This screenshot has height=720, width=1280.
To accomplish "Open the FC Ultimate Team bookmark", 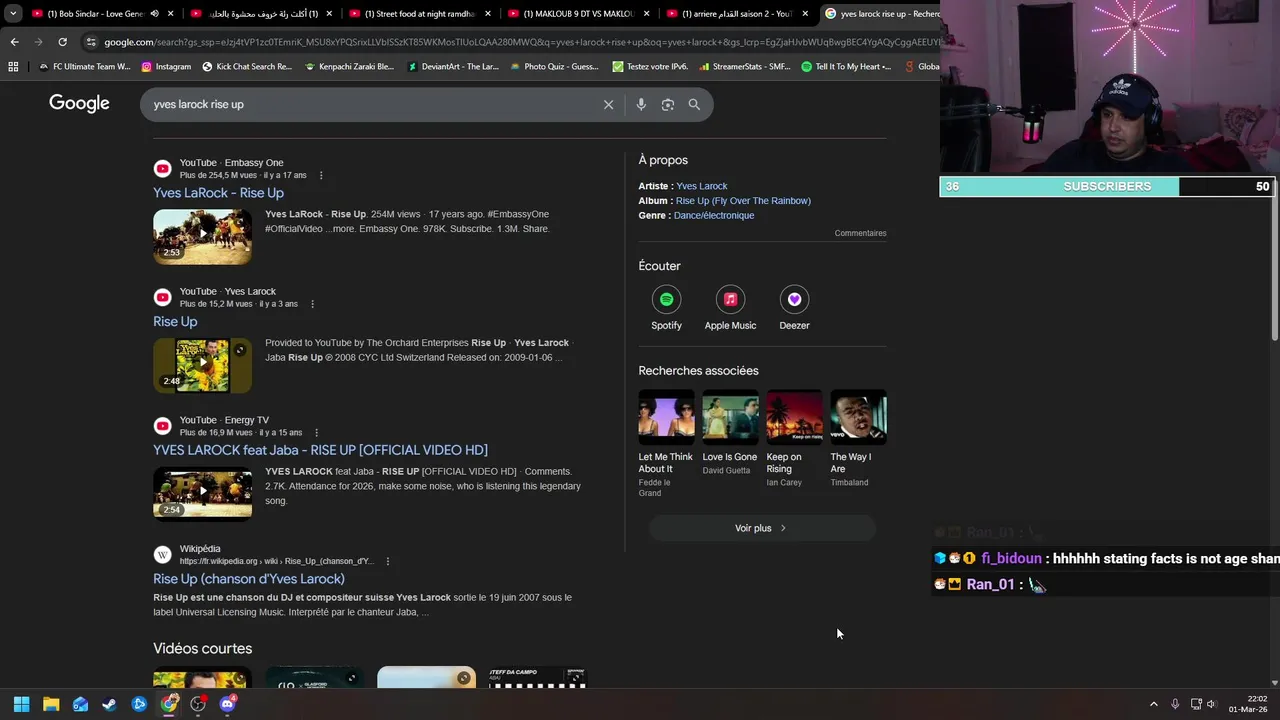I will (84, 67).
